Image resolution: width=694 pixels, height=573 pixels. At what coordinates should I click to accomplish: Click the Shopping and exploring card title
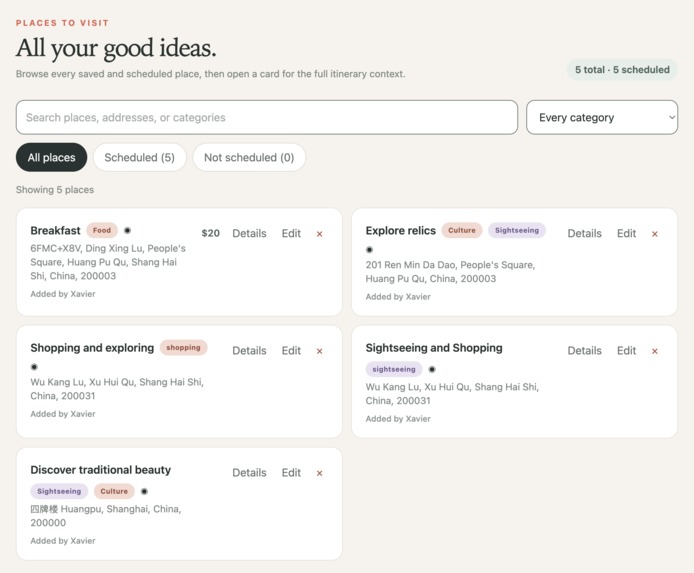92,348
